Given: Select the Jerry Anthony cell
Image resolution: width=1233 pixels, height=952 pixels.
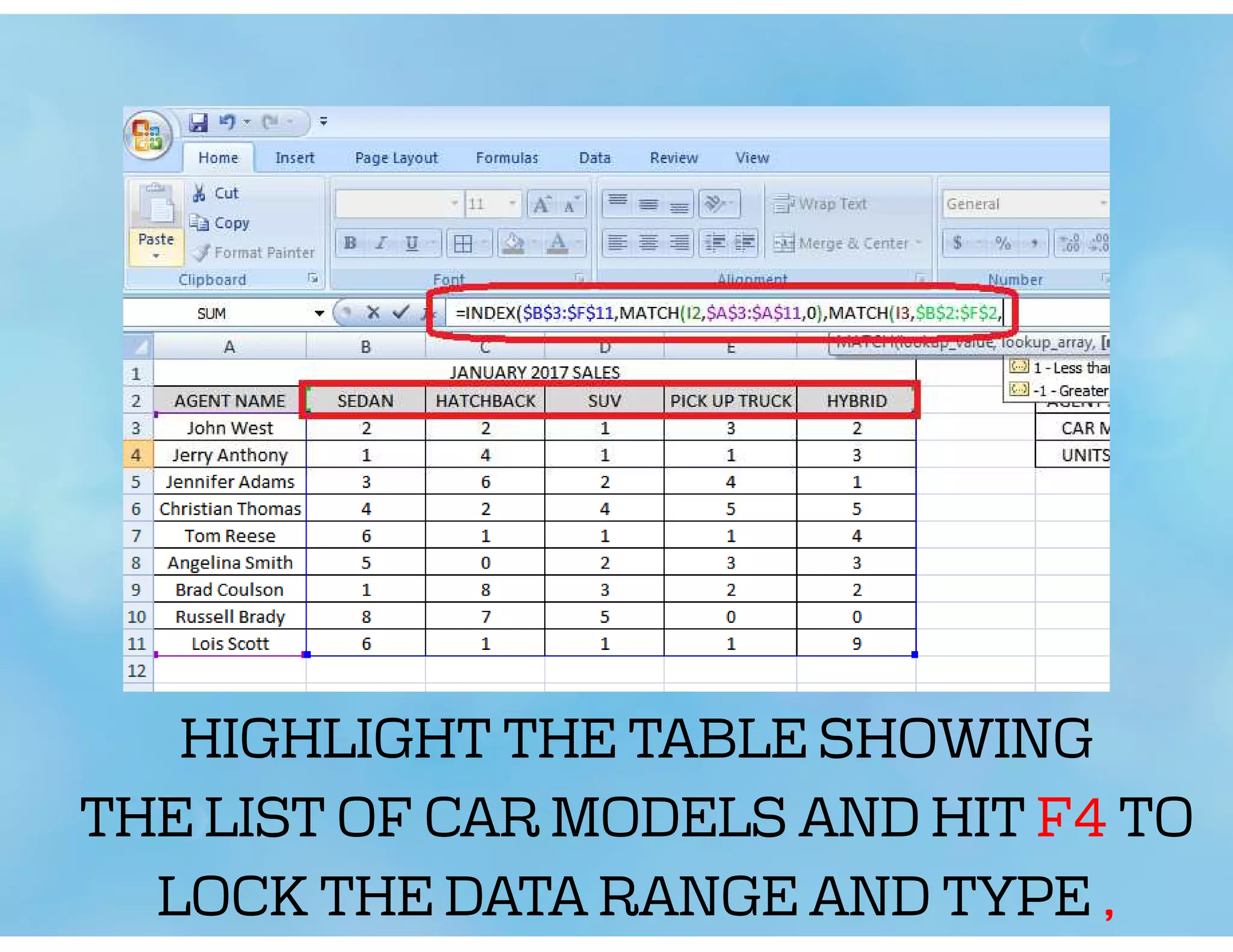Looking at the screenshot, I should (x=230, y=455).
